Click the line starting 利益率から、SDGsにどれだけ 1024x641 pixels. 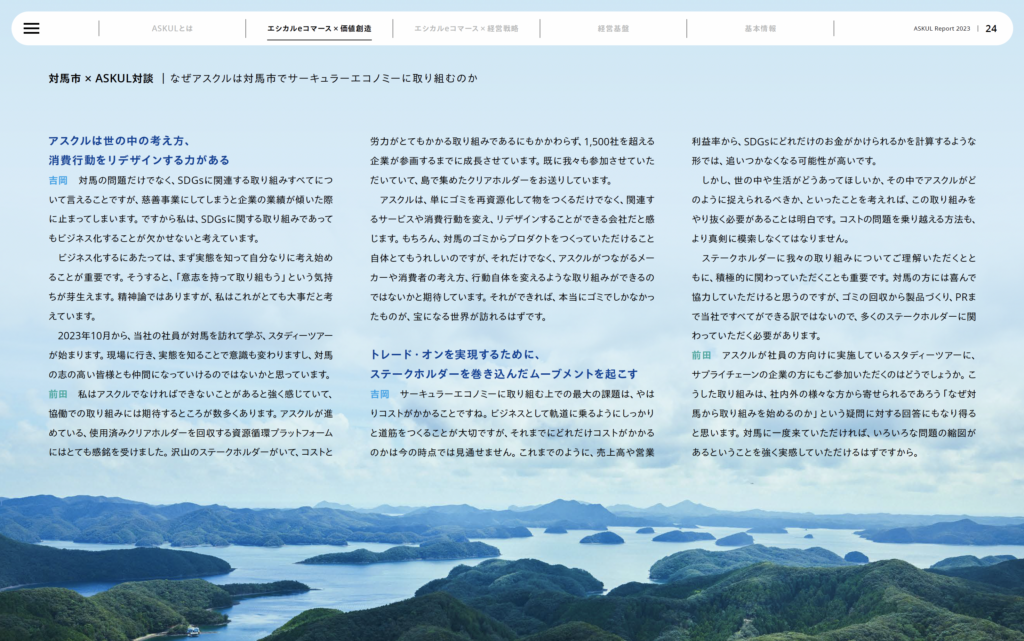pyautogui.click(x=834, y=142)
